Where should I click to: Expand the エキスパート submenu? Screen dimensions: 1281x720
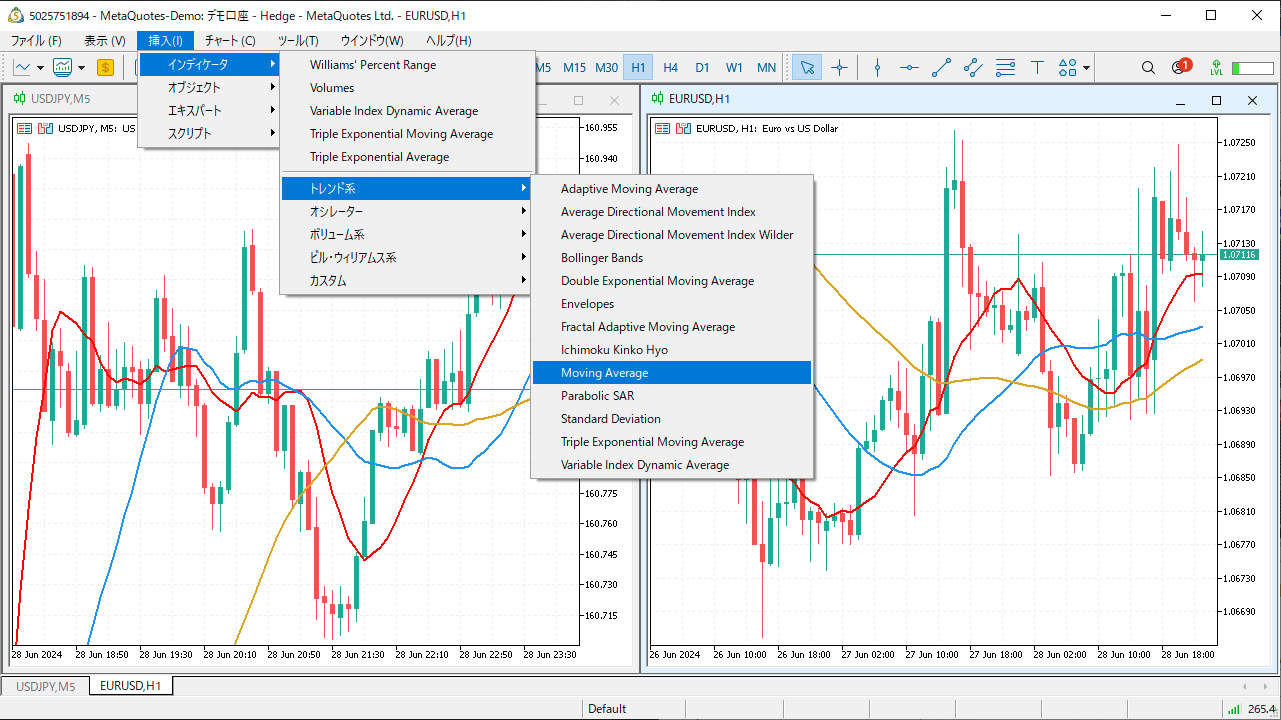click(x=209, y=110)
